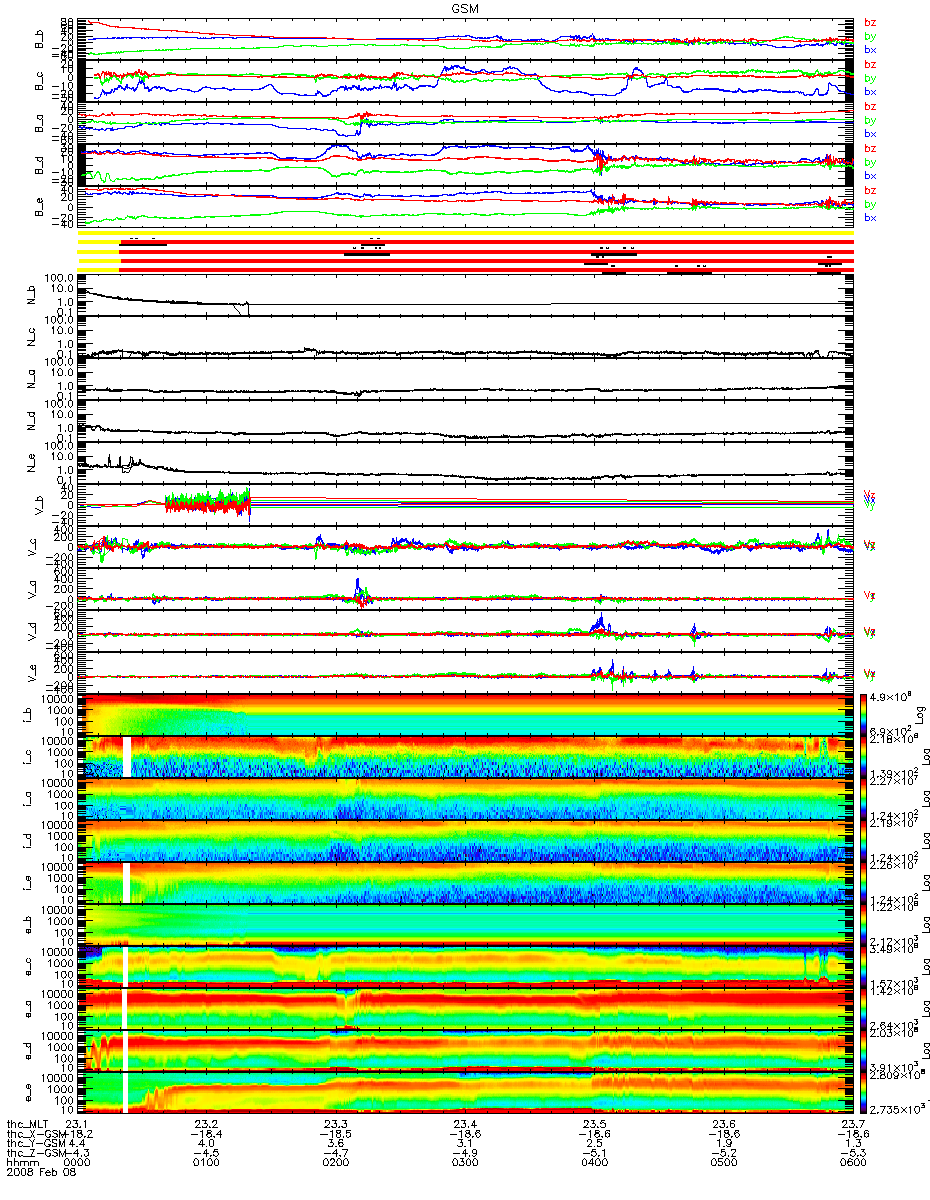Click the Z-GSM value -4.9

(464, 1153)
